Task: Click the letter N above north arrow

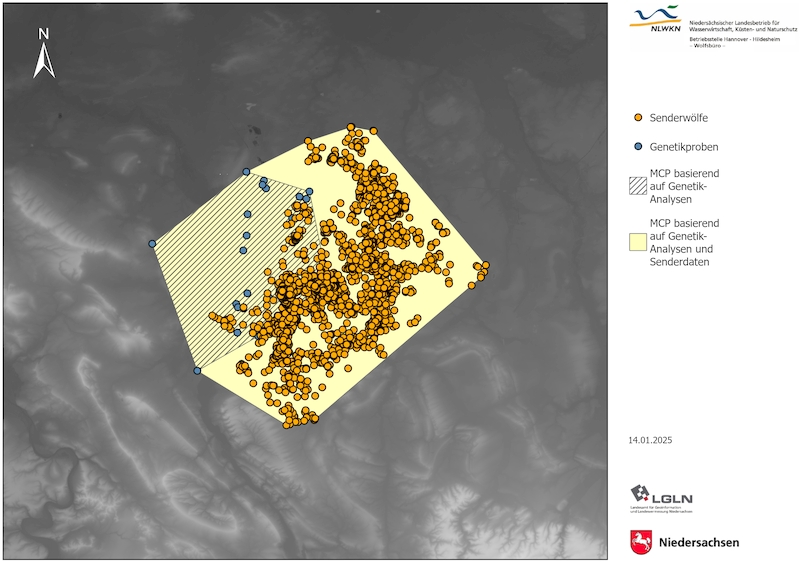Action: click(43, 33)
